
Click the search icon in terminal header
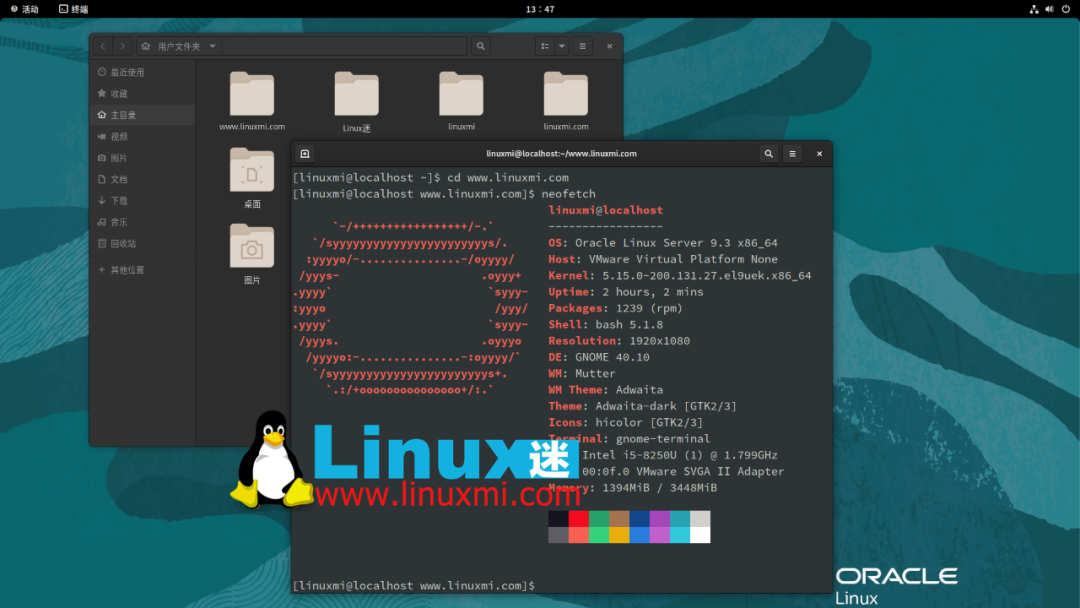[x=769, y=154]
